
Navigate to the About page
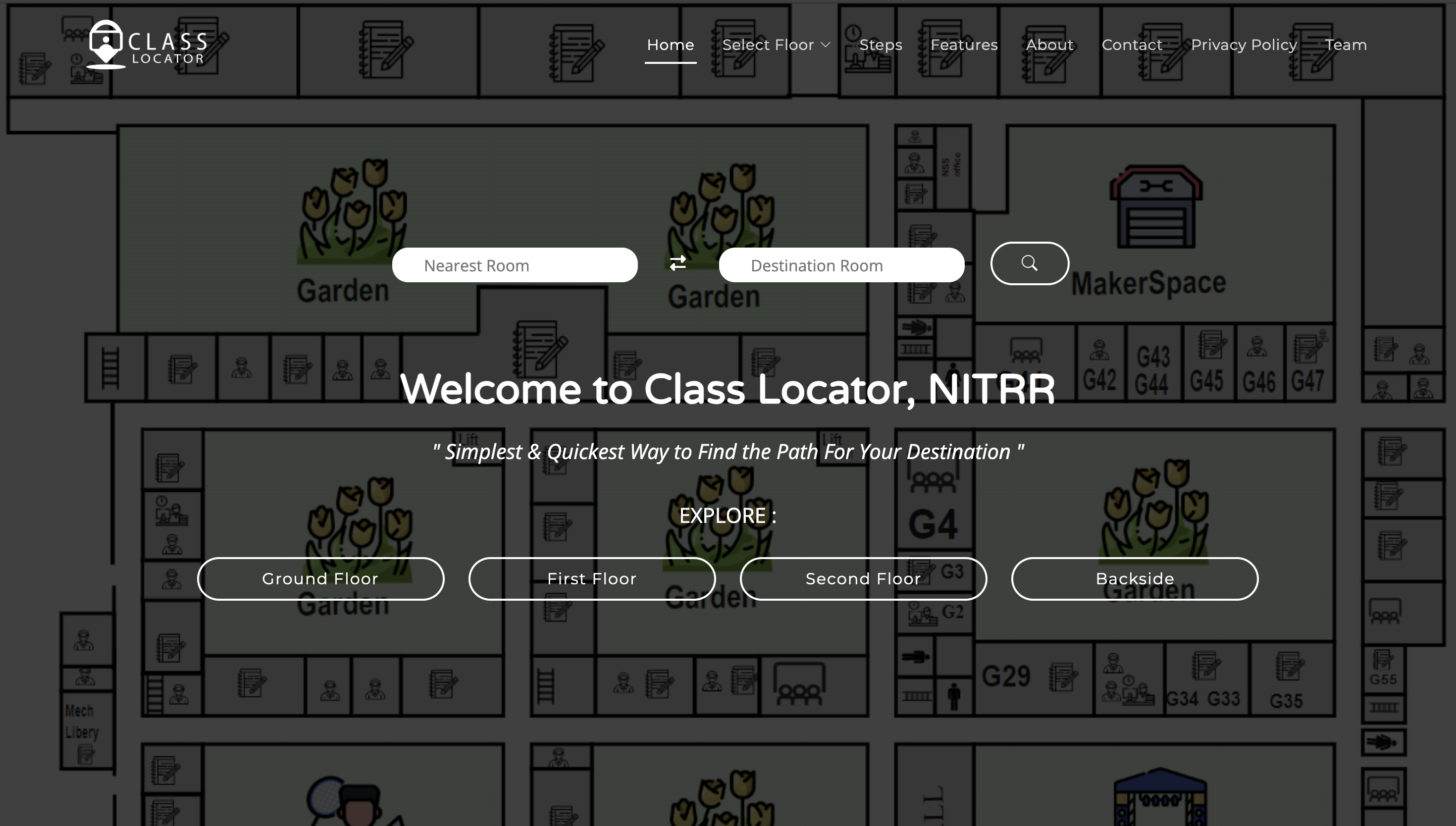coord(1049,45)
